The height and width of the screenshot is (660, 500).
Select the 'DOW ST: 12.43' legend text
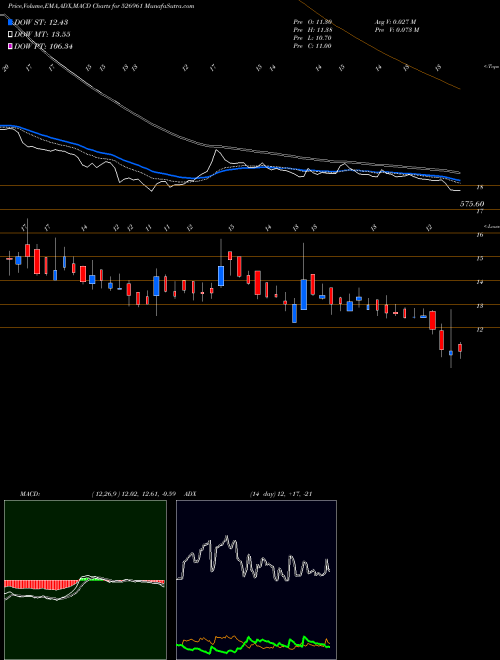41,22
